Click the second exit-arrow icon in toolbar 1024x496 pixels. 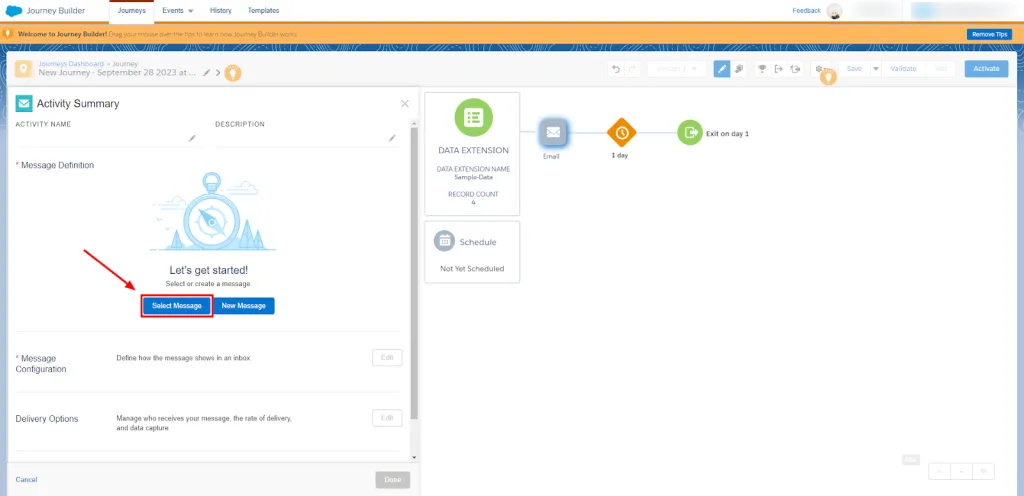tap(795, 69)
